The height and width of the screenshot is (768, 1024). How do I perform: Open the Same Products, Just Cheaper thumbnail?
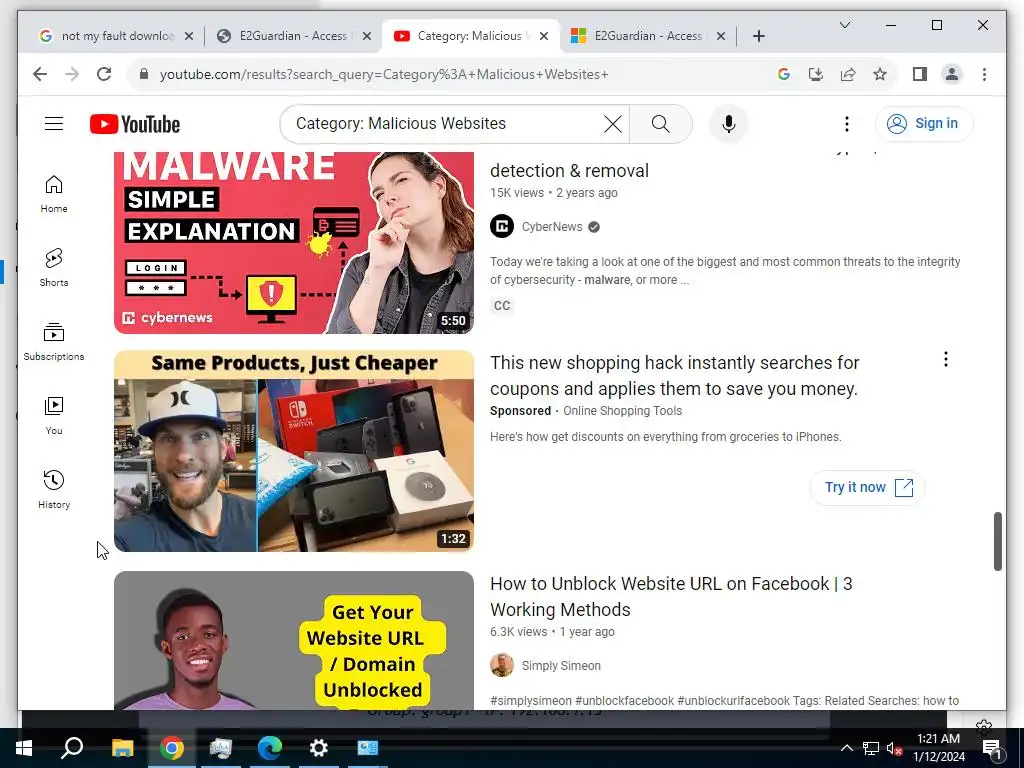point(294,451)
